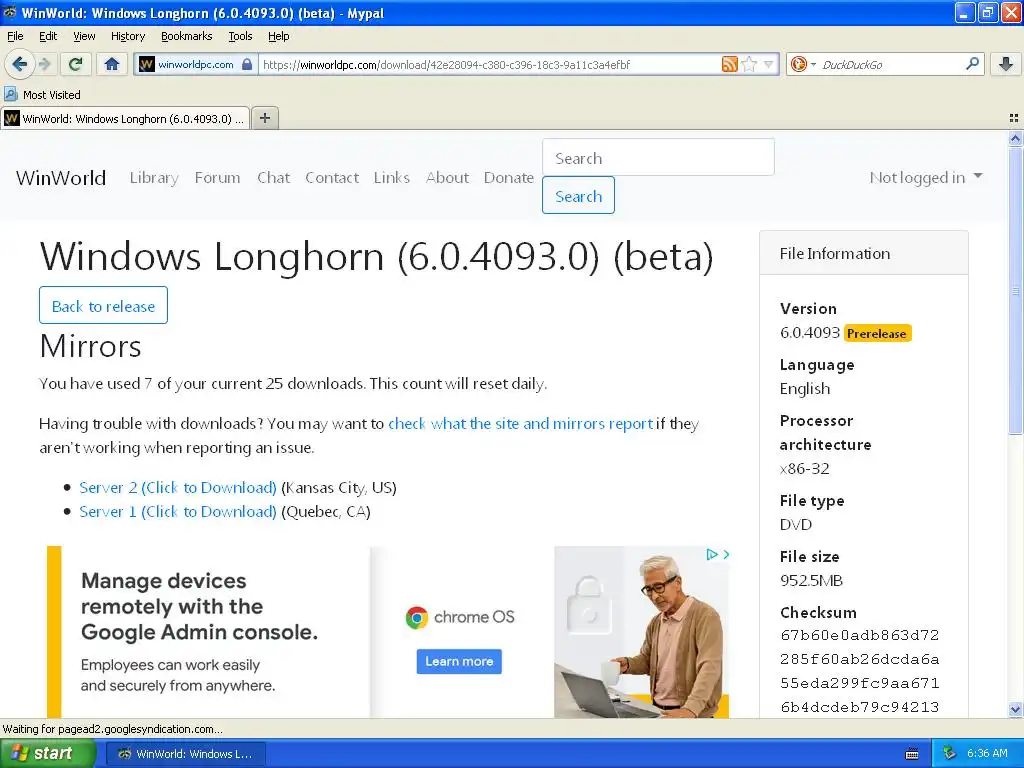Screen dimensions: 1024x768
Task: Open the Edit menu
Action: 48,36
